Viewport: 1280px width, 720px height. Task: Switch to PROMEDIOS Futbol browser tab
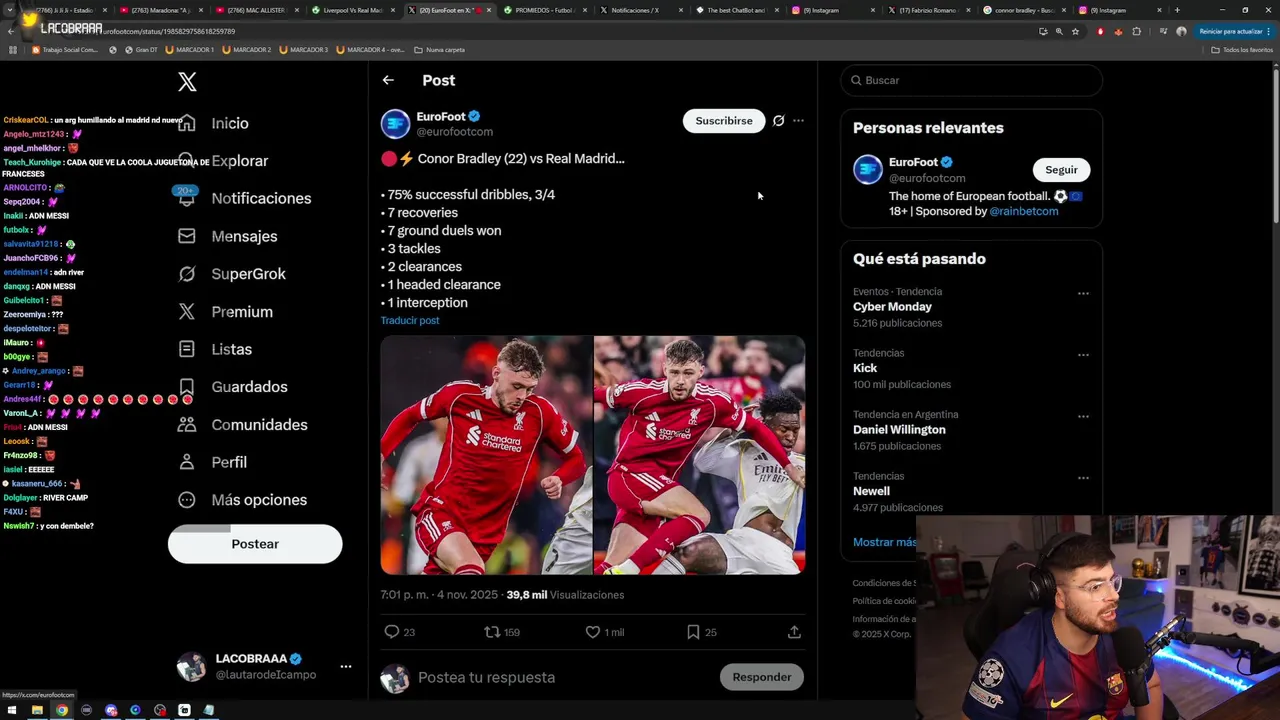[545, 10]
